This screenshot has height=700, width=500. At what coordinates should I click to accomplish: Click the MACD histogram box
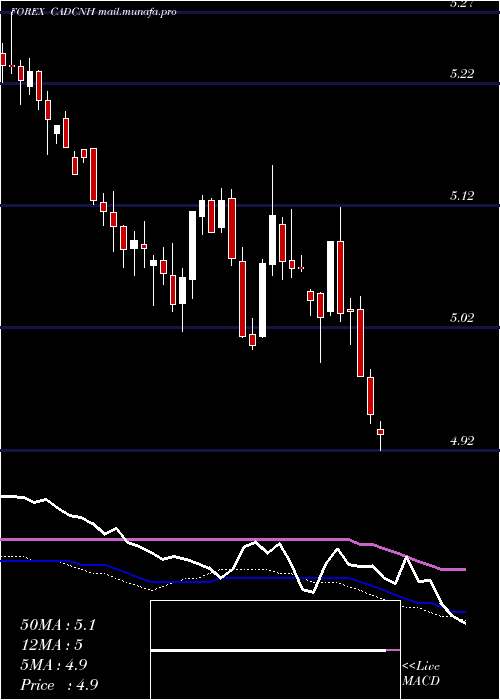(275, 650)
